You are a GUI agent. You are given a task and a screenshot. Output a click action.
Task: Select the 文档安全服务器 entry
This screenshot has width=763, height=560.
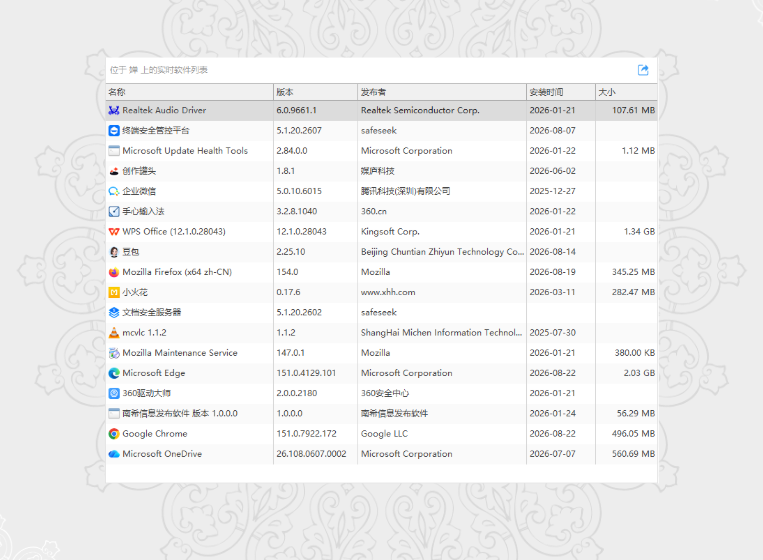point(151,312)
